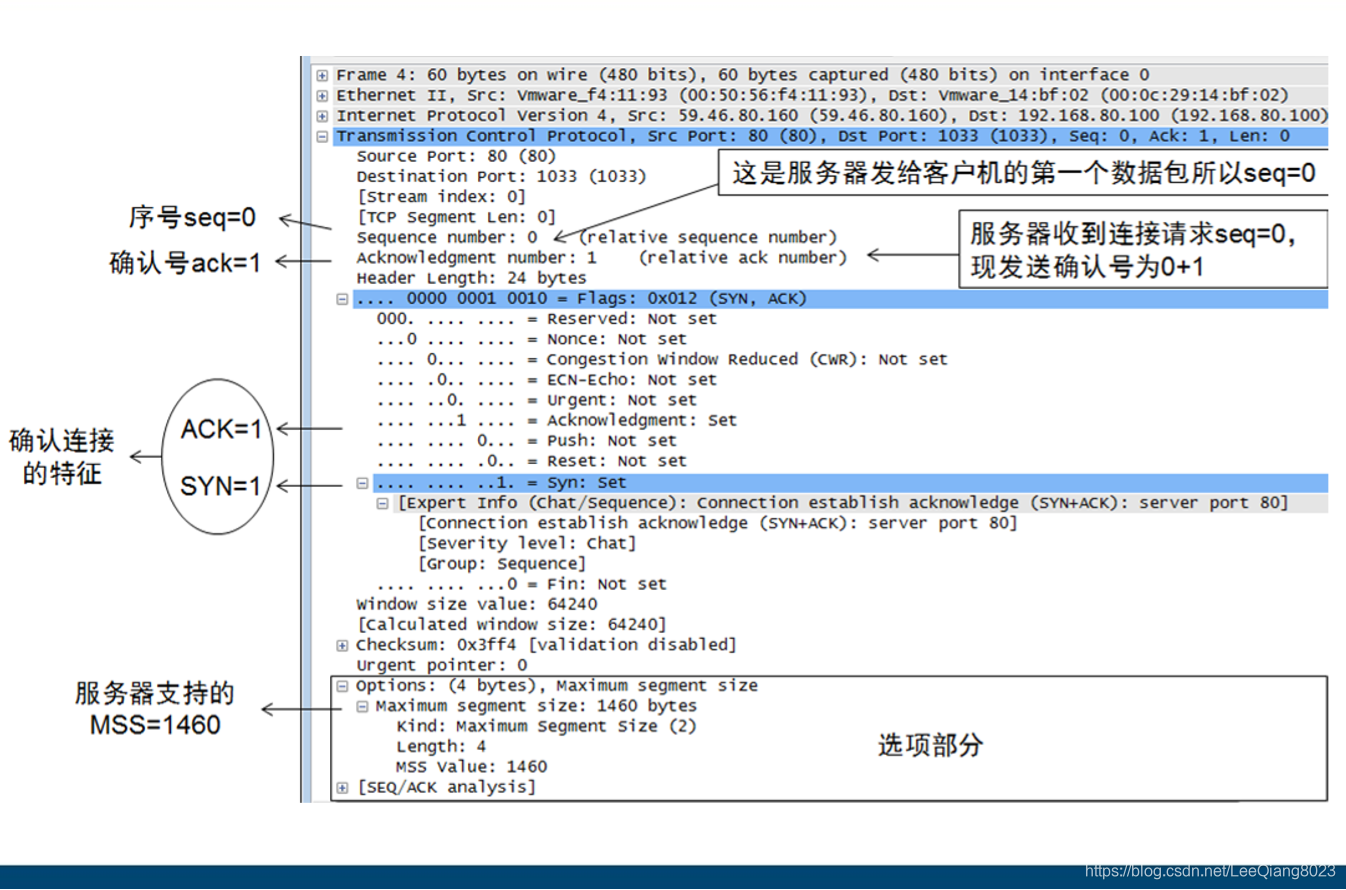Screen dimensions: 1346x890
Task: Select the Urgent pointer: 0 line
Action: coord(441,666)
